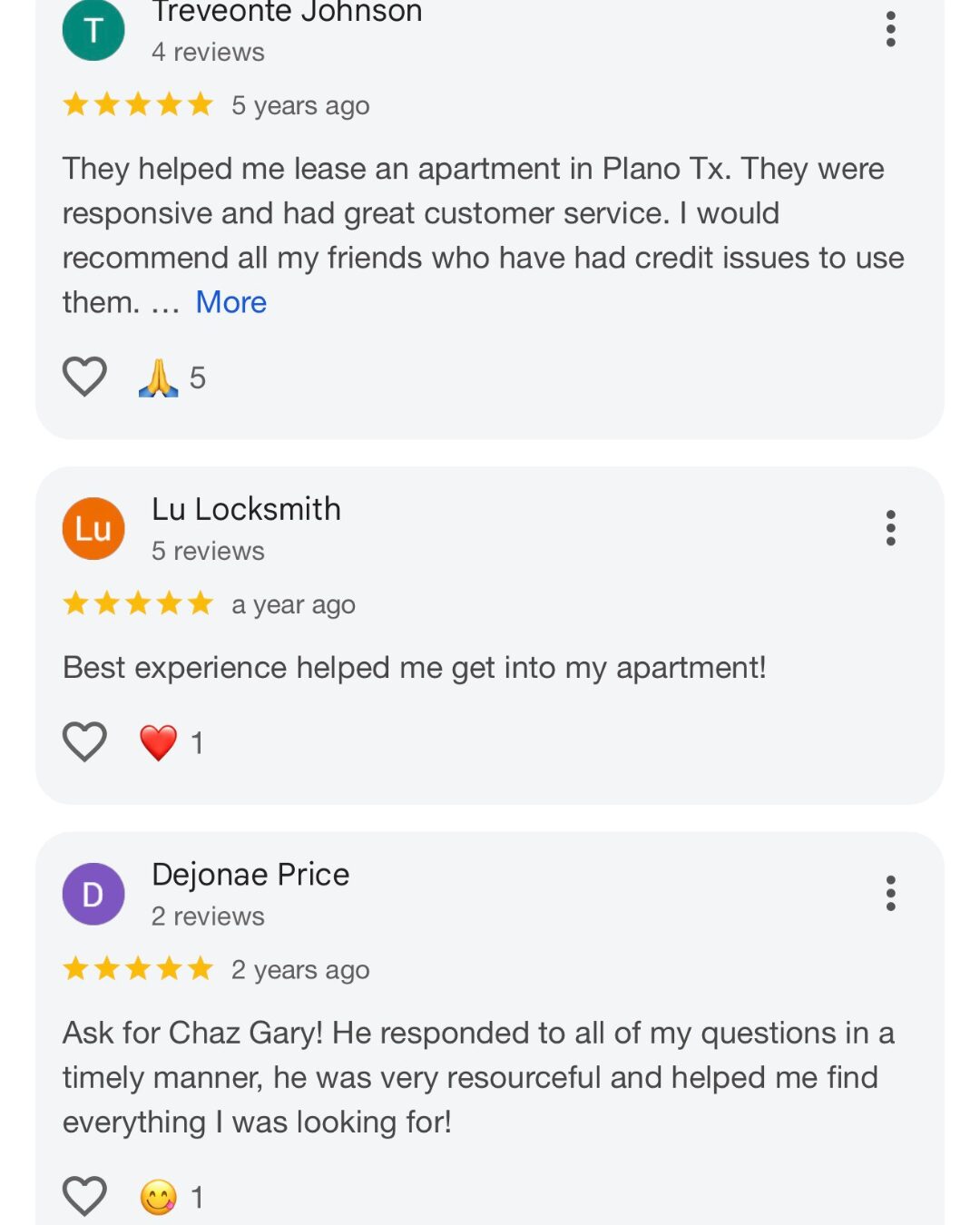The width and height of the screenshot is (980, 1225).
Task: Open Lu Locksmith's orange profile avatar
Action: click(93, 528)
